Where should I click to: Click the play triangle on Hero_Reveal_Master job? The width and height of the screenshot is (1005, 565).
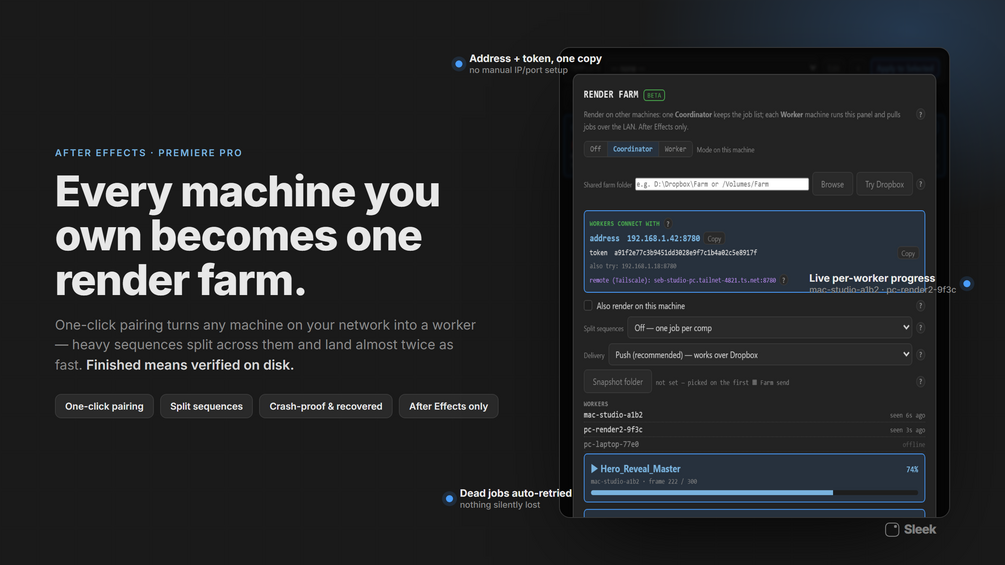(x=594, y=469)
